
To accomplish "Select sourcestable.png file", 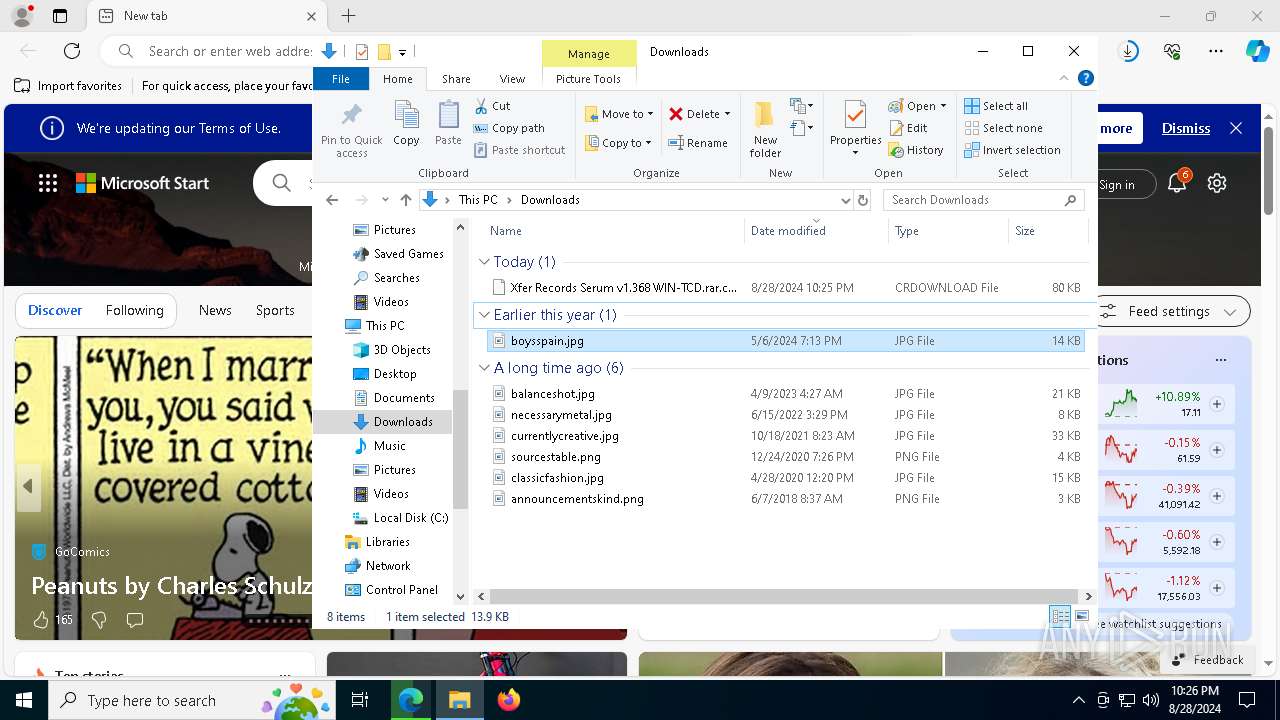I will click(787, 457).
